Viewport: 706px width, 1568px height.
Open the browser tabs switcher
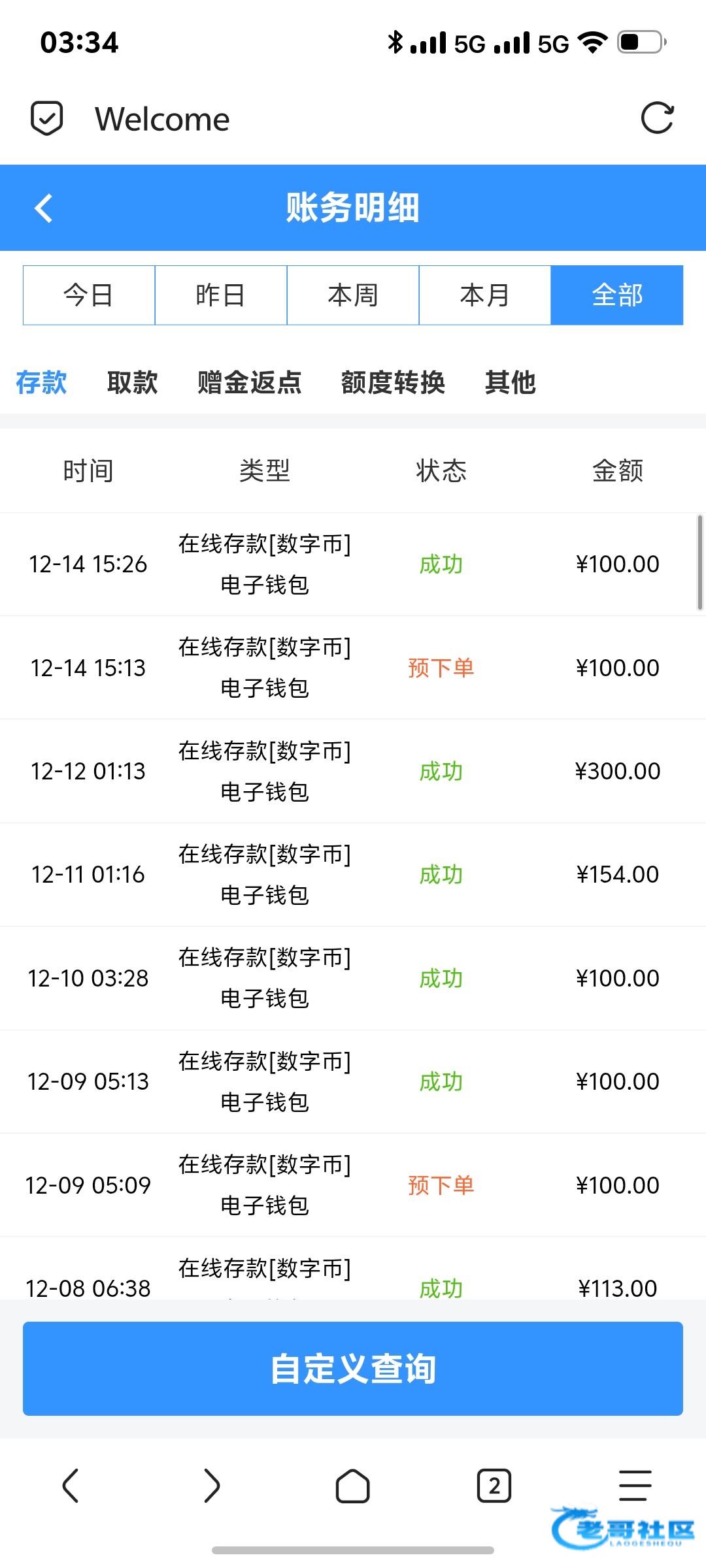point(494,1486)
